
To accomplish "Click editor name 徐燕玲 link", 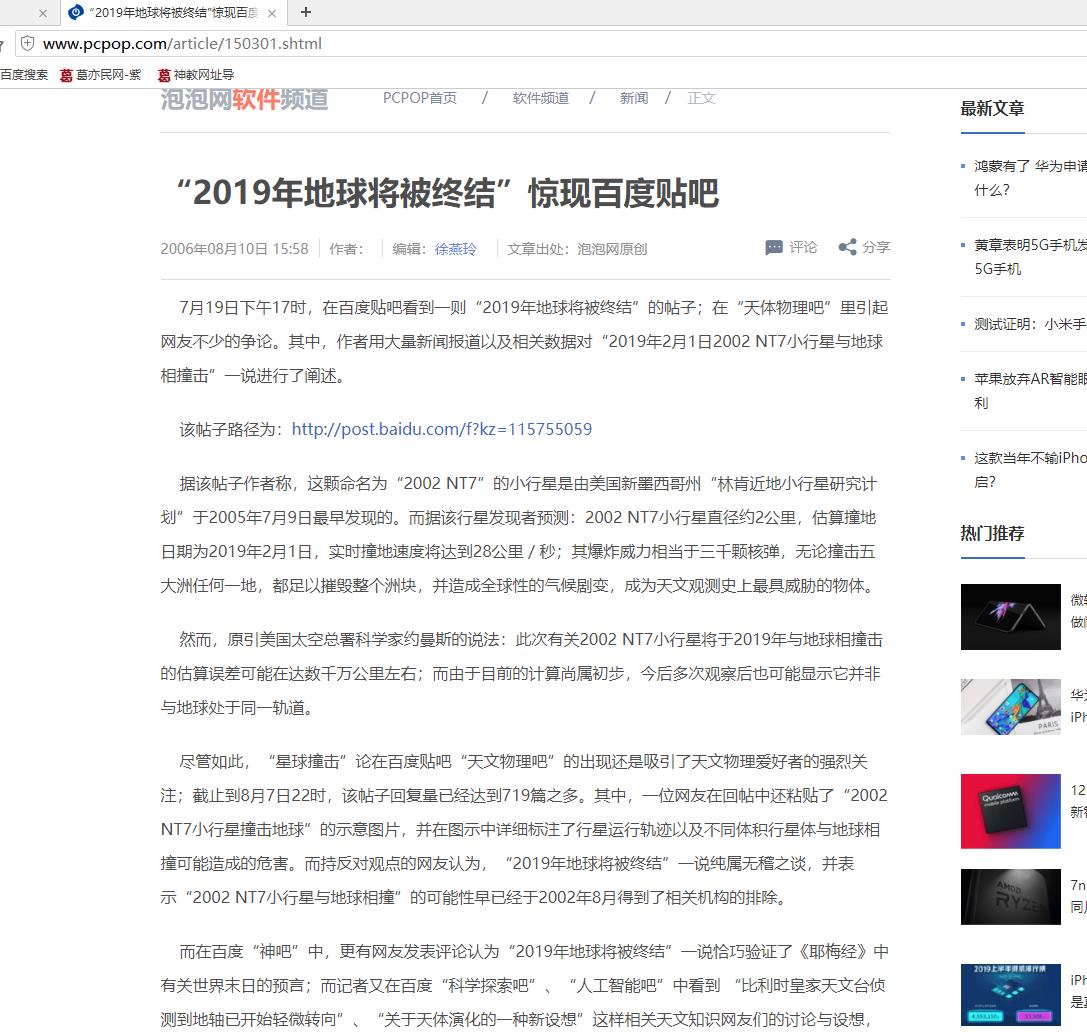I will coord(456,249).
